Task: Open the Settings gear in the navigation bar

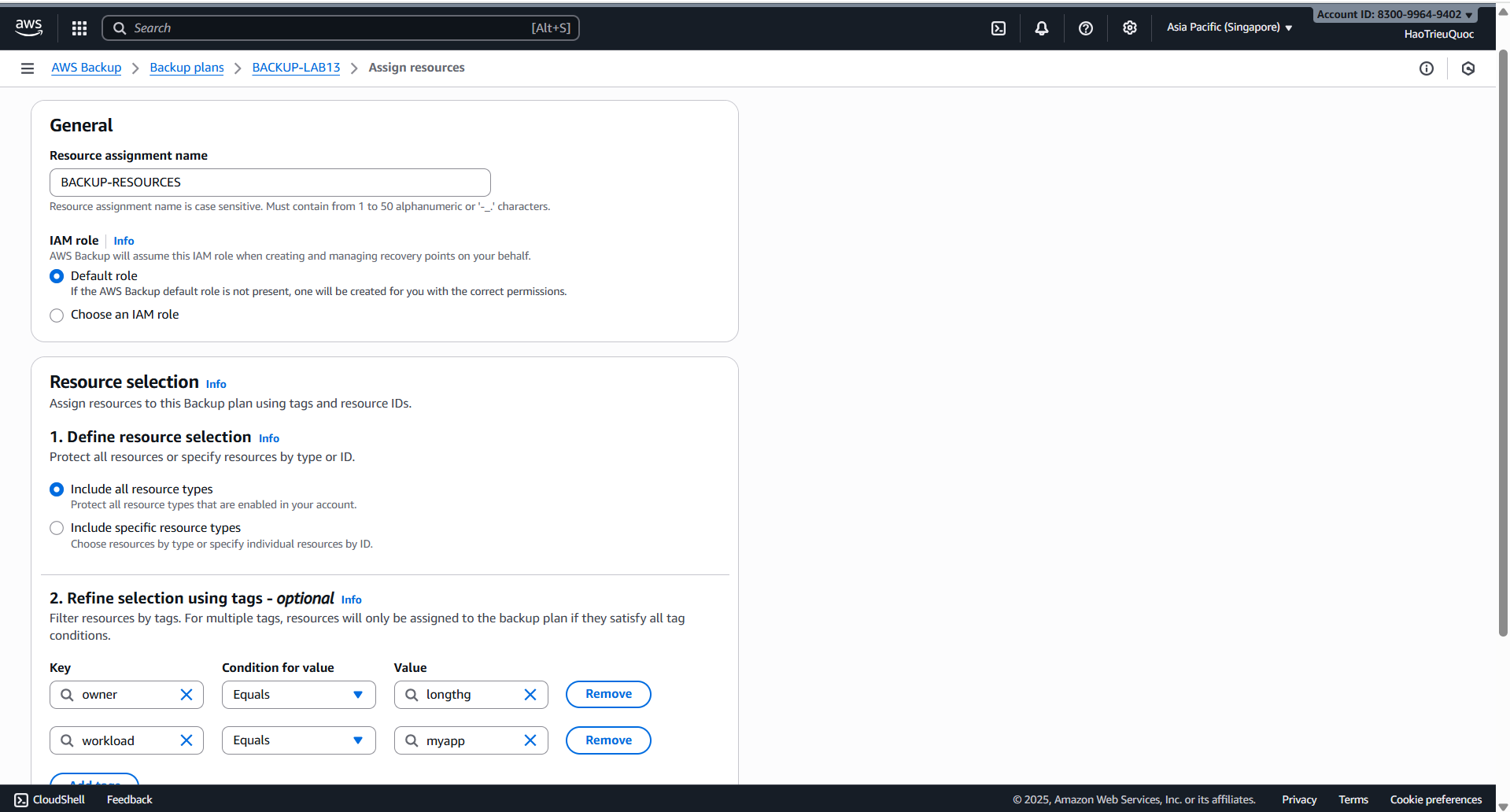Action: click(x=1129, y=28)
